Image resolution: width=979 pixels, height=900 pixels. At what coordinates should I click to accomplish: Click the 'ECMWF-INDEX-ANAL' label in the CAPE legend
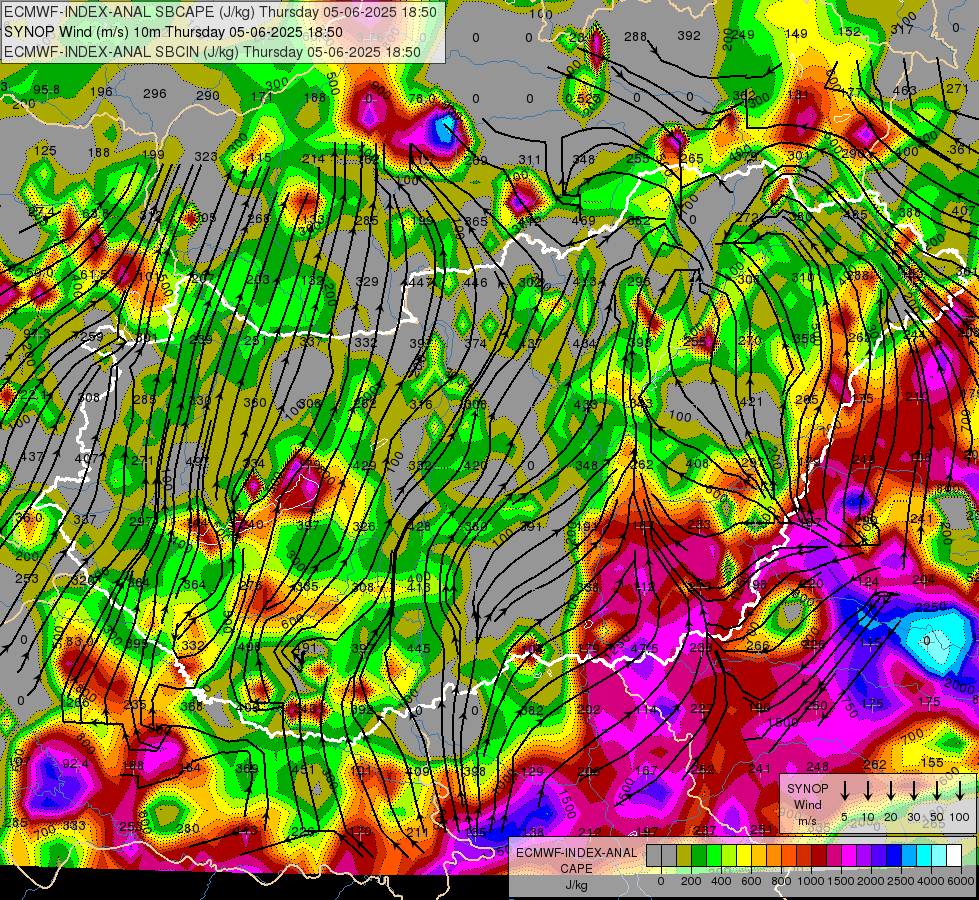[577, 853]
